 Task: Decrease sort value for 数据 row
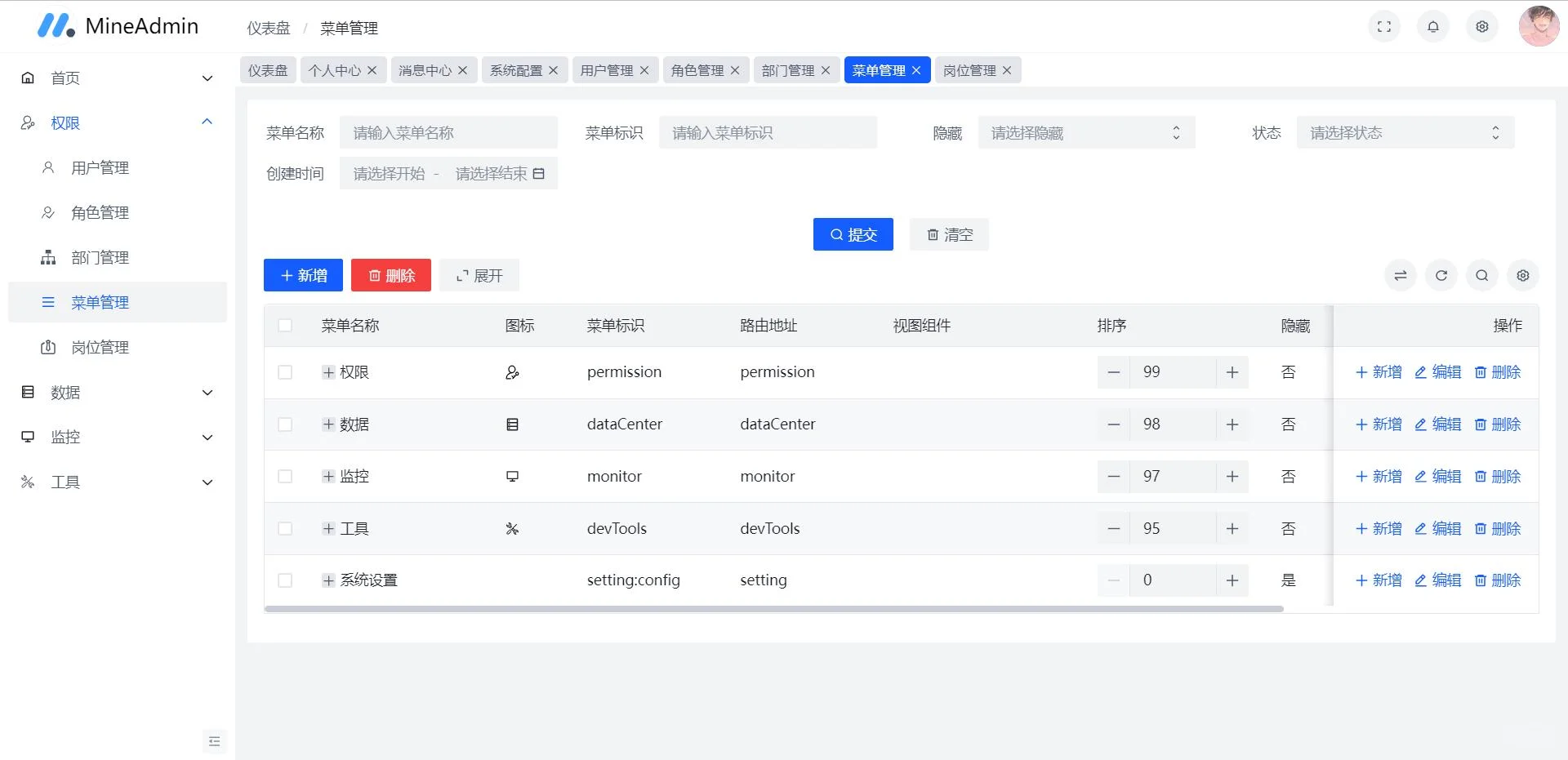click(x=1114, y=424)
